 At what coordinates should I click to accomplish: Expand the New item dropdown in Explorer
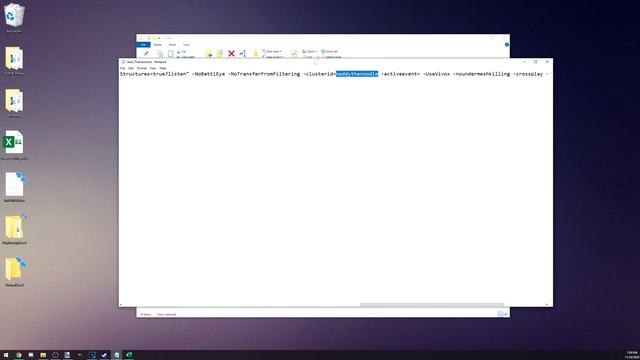click(x=272, y=51)
